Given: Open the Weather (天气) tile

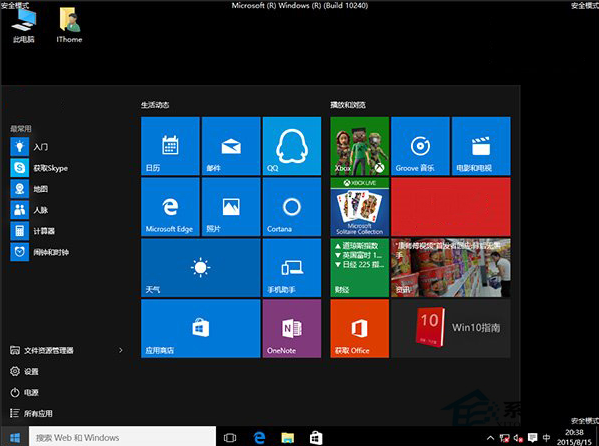Looking at the screenshot, I should (x=201, y=268).
